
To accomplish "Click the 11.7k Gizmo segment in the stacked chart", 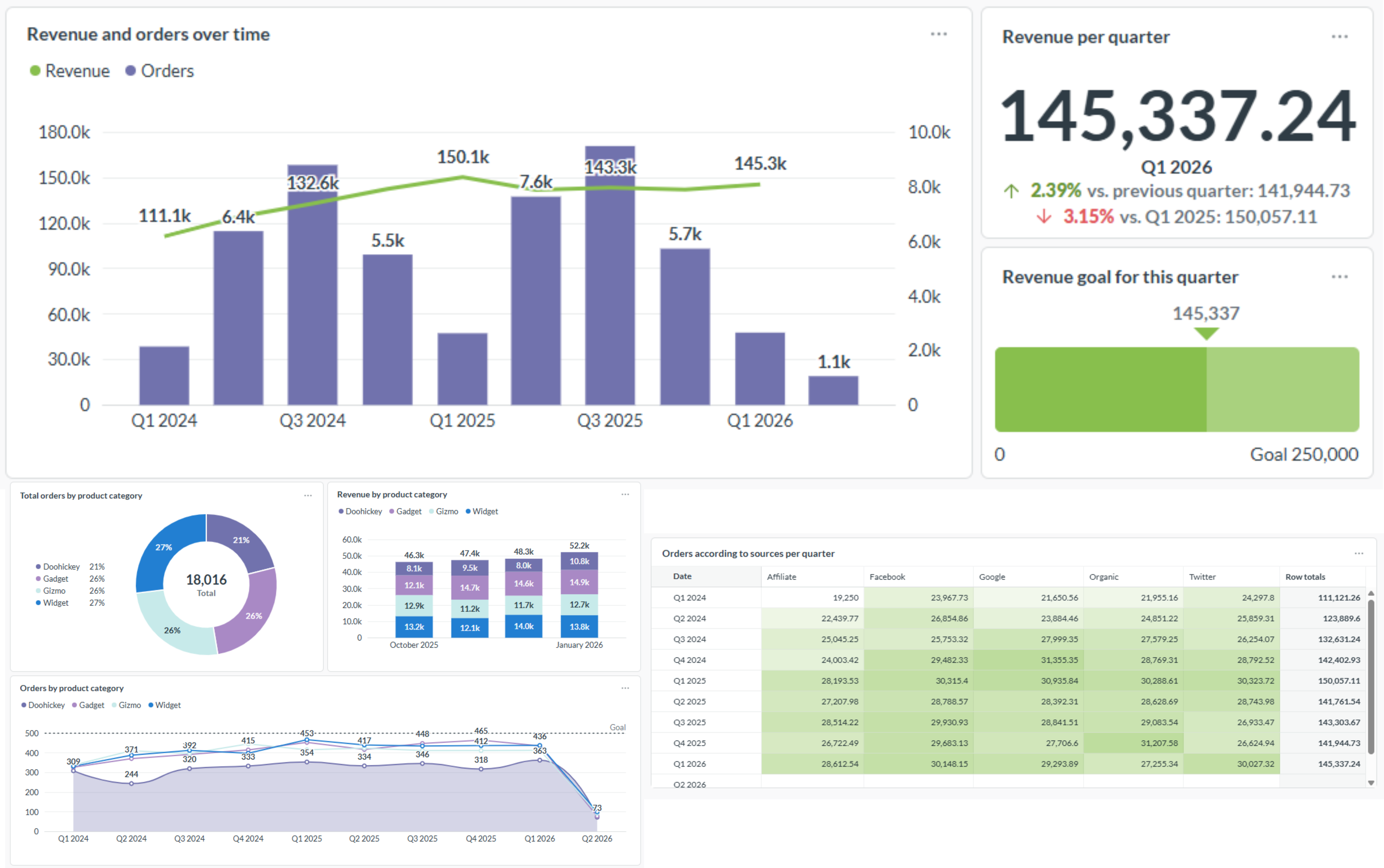I will 524,605.
